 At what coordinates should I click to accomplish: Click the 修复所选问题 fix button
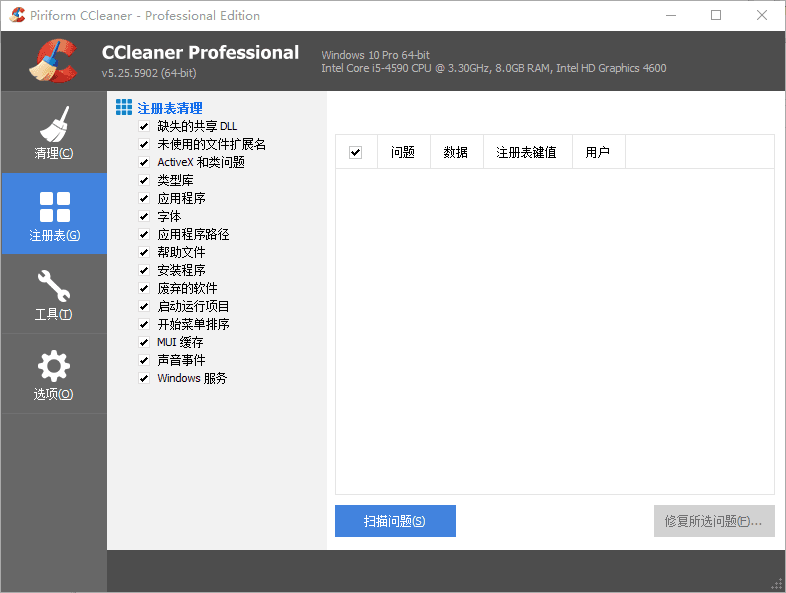pyautogui.click(x=713, y=521)
